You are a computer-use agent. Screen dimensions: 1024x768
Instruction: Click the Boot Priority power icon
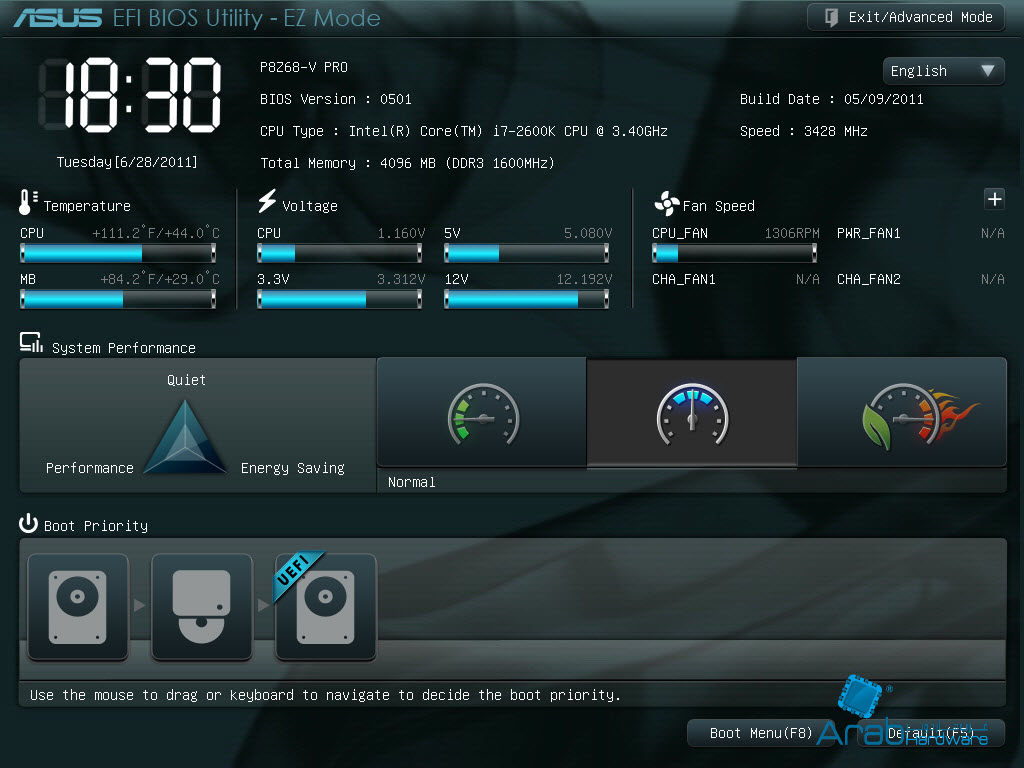28,523
